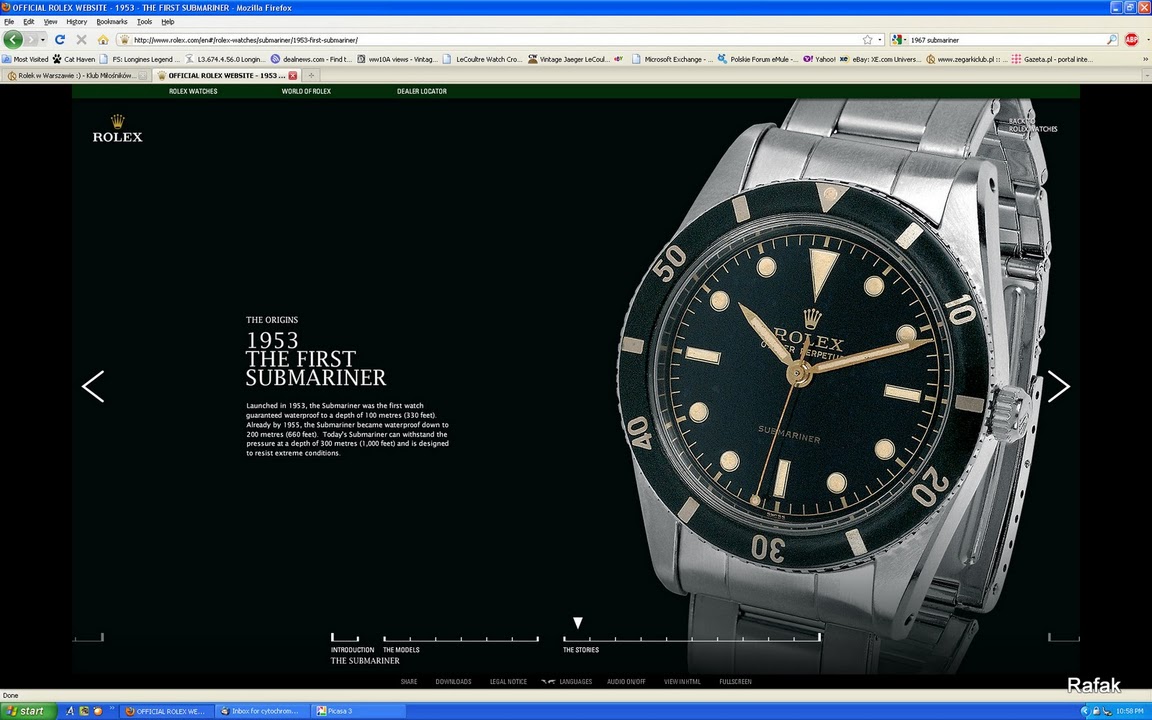Open the LEGAL NOTICE footer link
Image resolution: width=1152 pixels, height=720 pixels.
coord(508,682)
